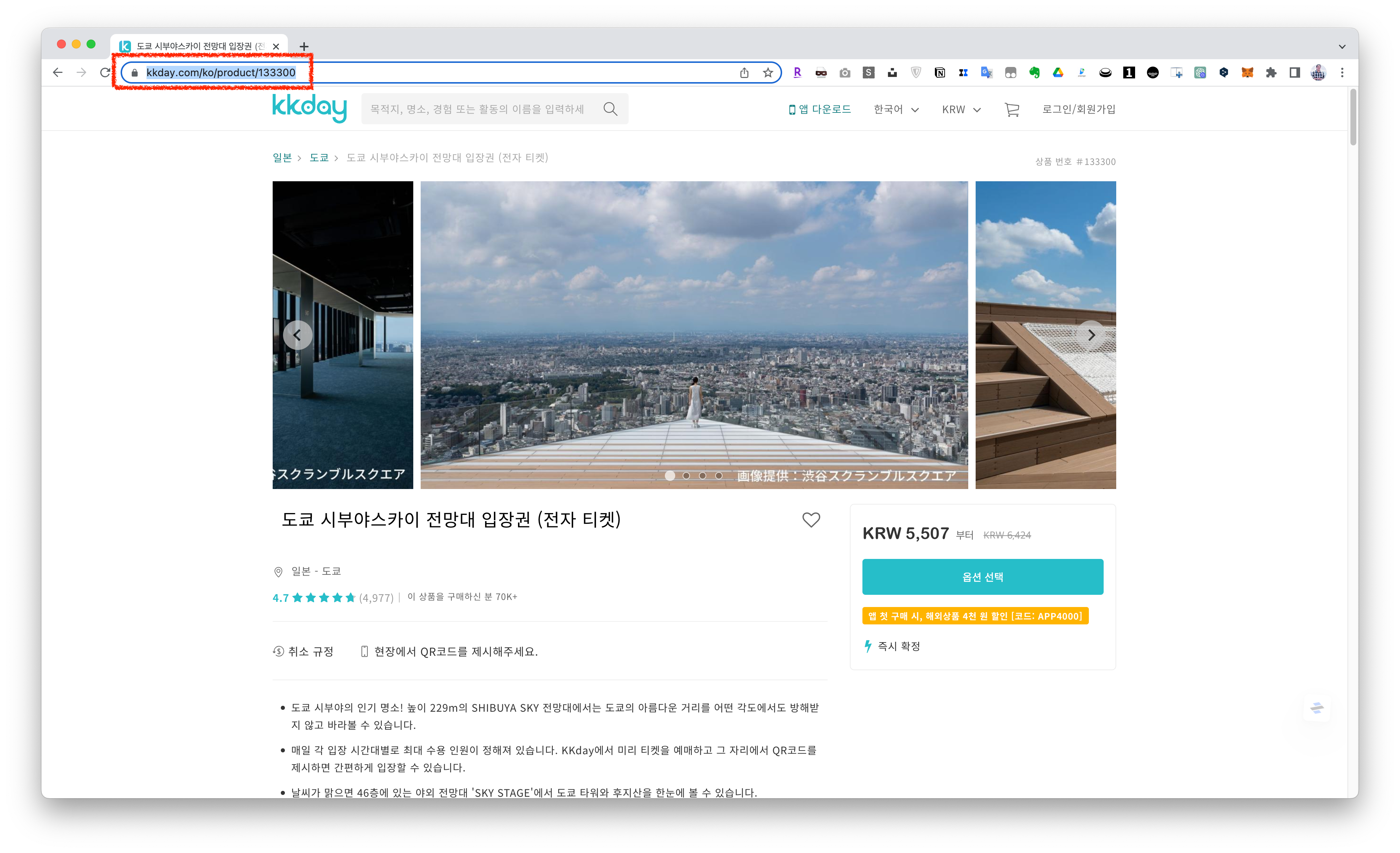
Task: Expand the tab search chevron
Action: tap(1342, 47)
